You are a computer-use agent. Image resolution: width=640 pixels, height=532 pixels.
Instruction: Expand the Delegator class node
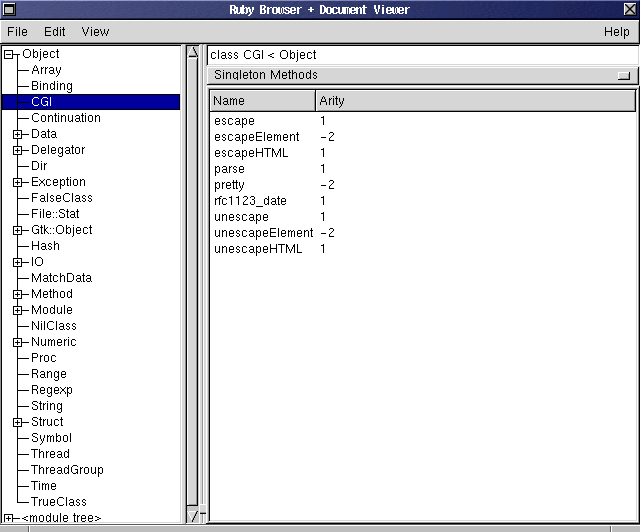(x=18, y=150)
